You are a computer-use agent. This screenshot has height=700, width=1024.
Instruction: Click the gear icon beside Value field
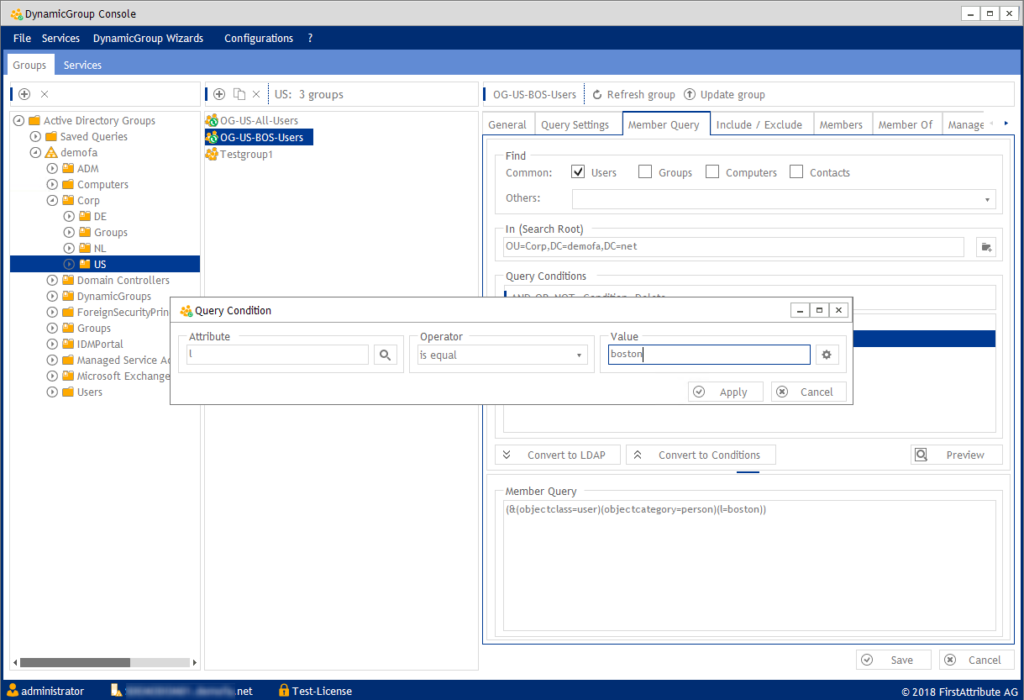pos(826,355)
